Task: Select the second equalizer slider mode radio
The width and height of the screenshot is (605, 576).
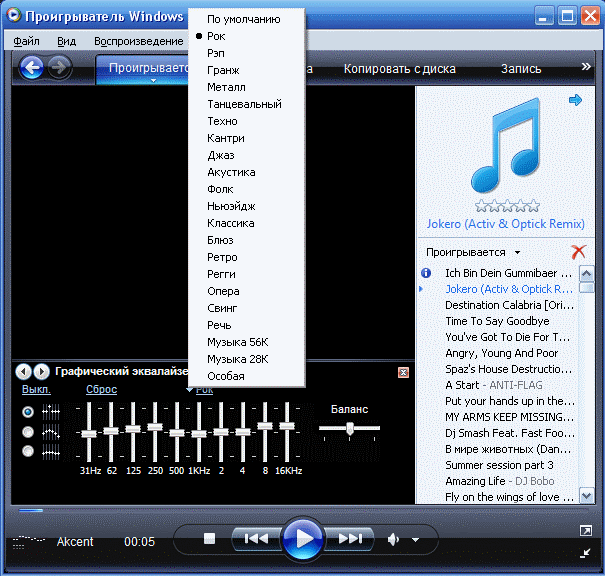Action: (28, 431)
